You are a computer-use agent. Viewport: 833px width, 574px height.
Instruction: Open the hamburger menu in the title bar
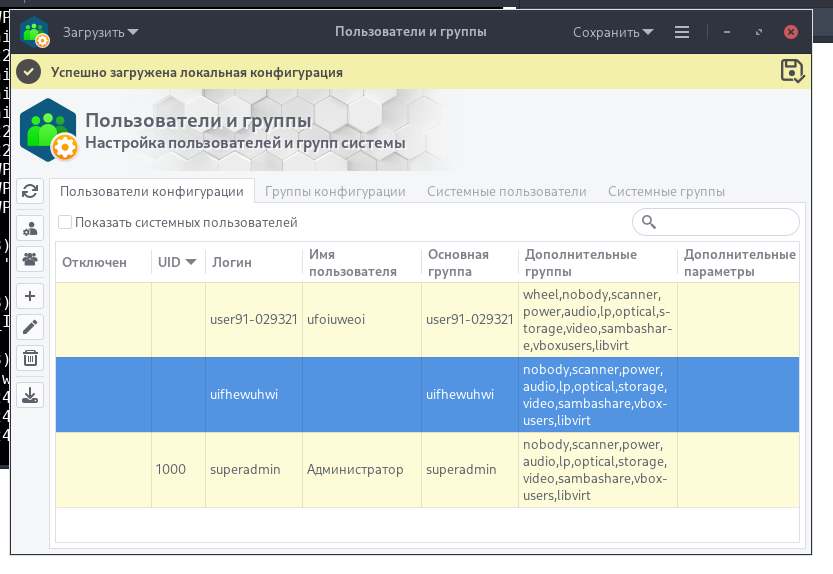(x=682, y=32)
